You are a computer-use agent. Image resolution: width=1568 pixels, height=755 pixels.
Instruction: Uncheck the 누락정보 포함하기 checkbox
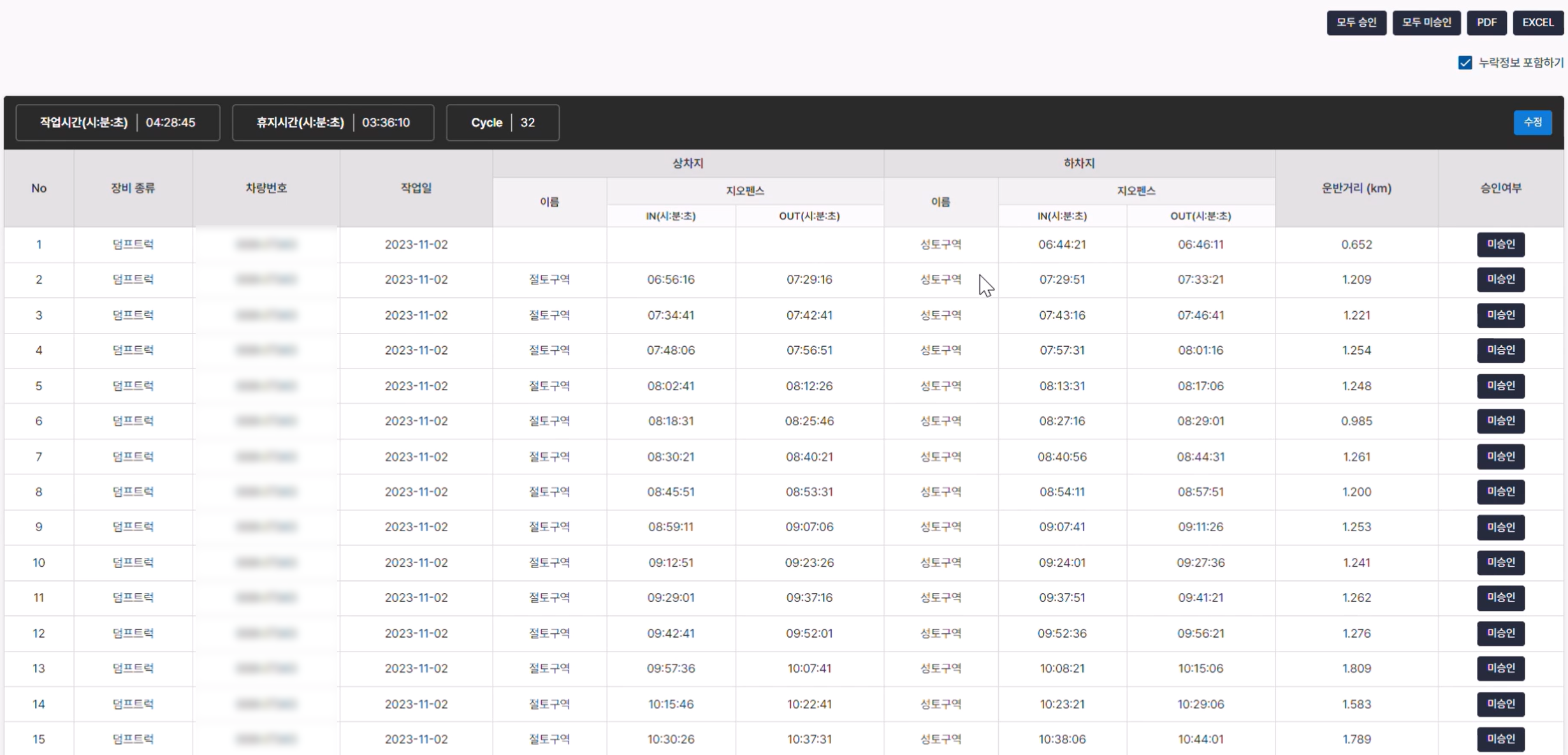(x=1465, y=62)
